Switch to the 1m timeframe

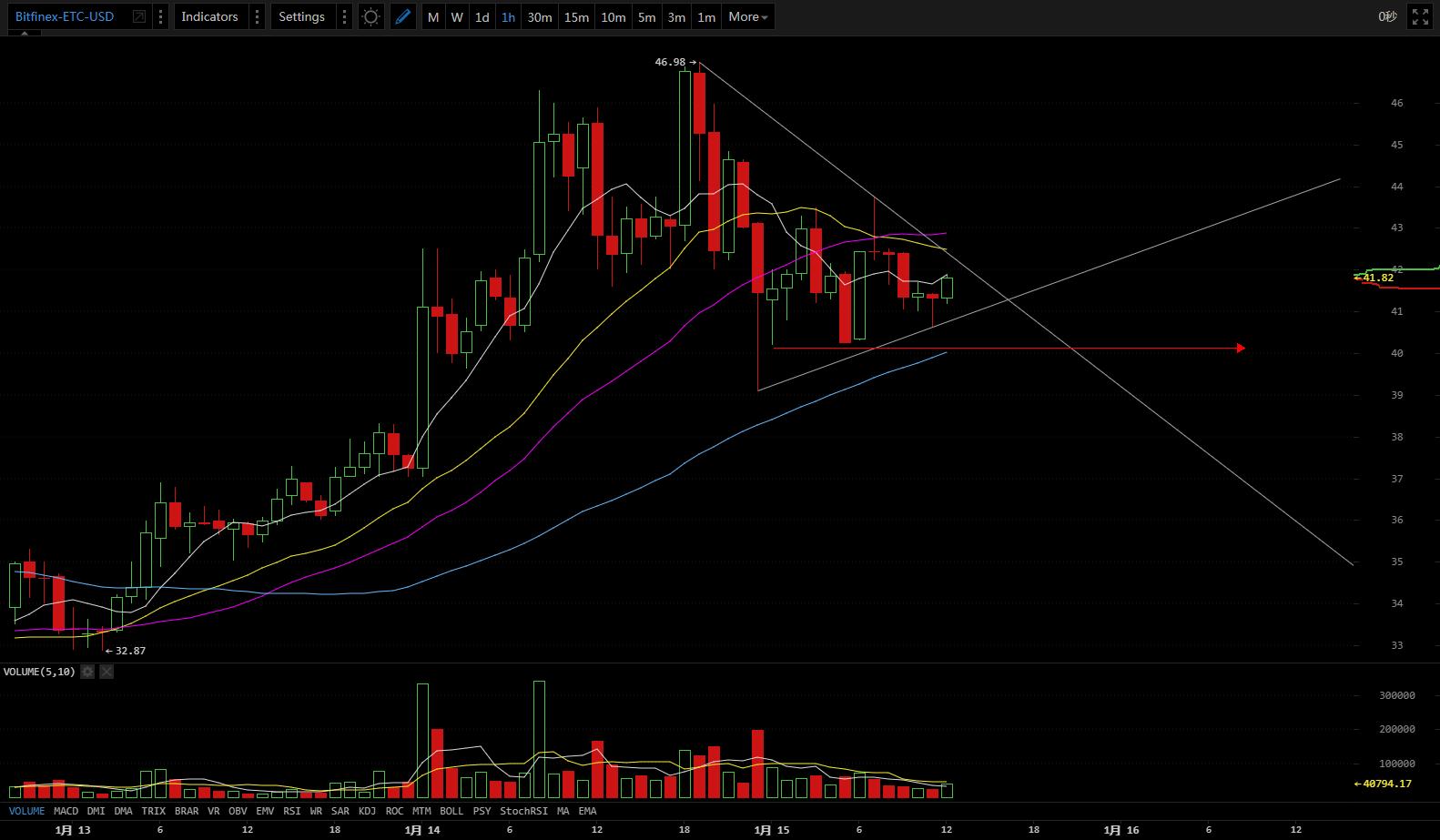[706, 16]
